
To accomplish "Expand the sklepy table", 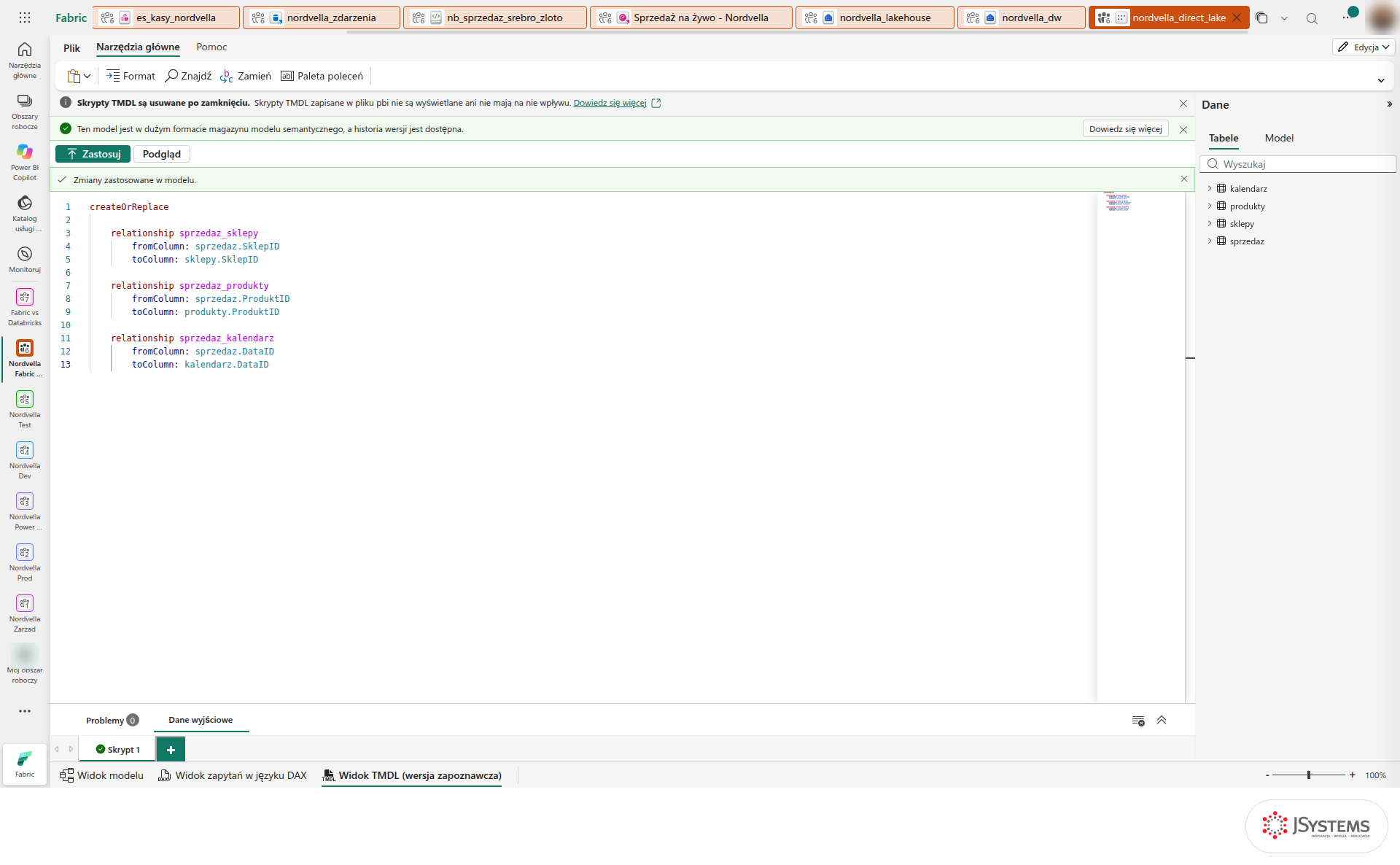I will click(x=1210, y=223).
